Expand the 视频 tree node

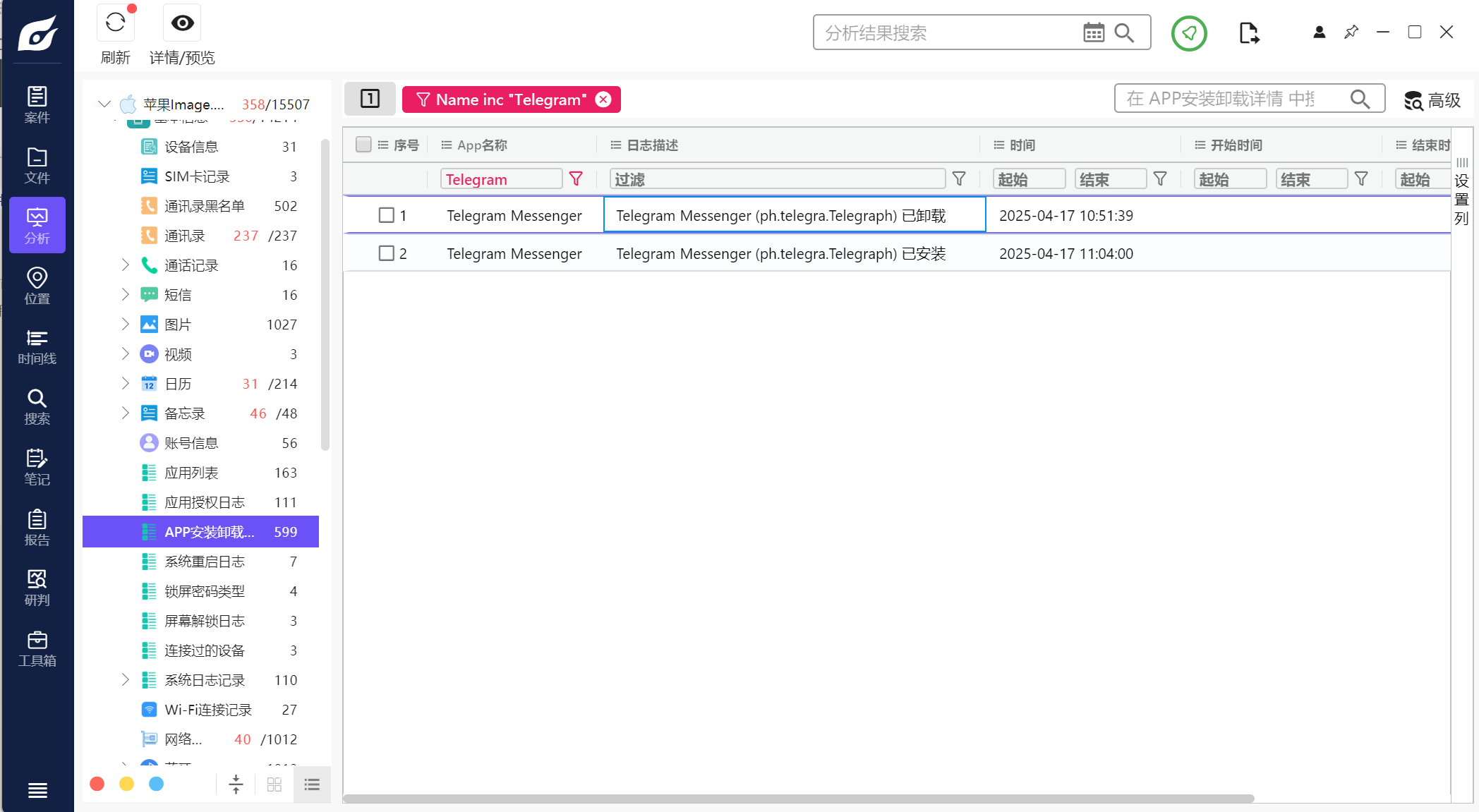click(125, 354)
